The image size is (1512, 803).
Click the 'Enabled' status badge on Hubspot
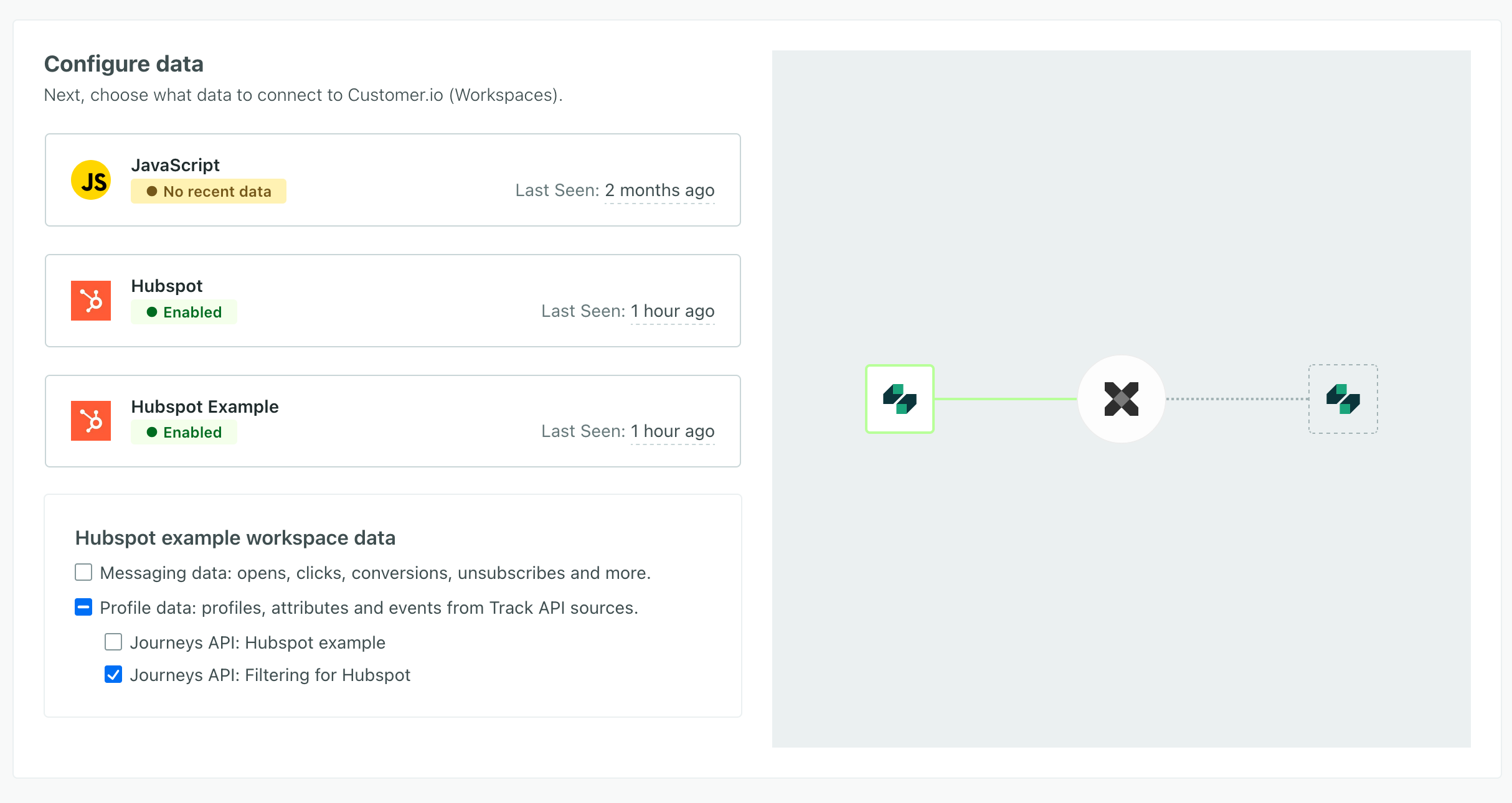tap(184, 312)
